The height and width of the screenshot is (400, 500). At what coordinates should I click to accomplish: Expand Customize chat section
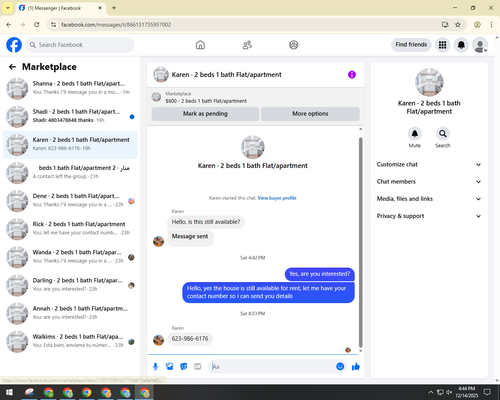click(429, 164)
